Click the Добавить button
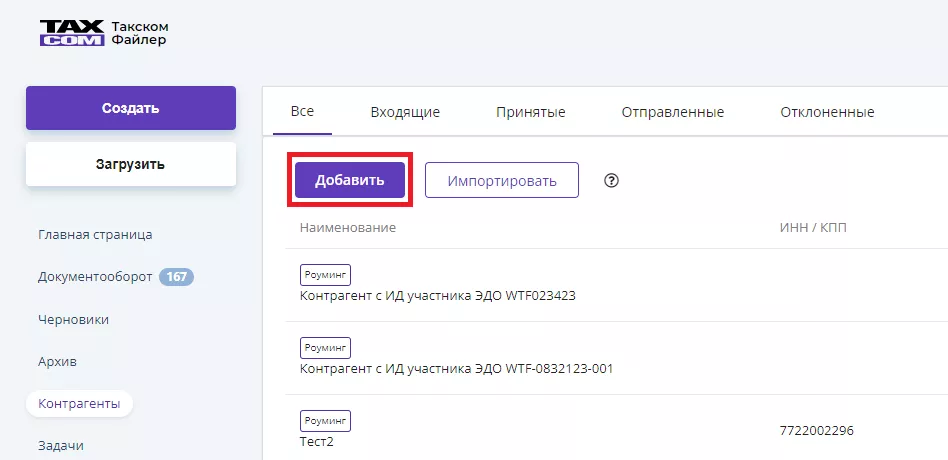This screenshot has height=460, width=948. pyautogui.click(x=349, y=181)
